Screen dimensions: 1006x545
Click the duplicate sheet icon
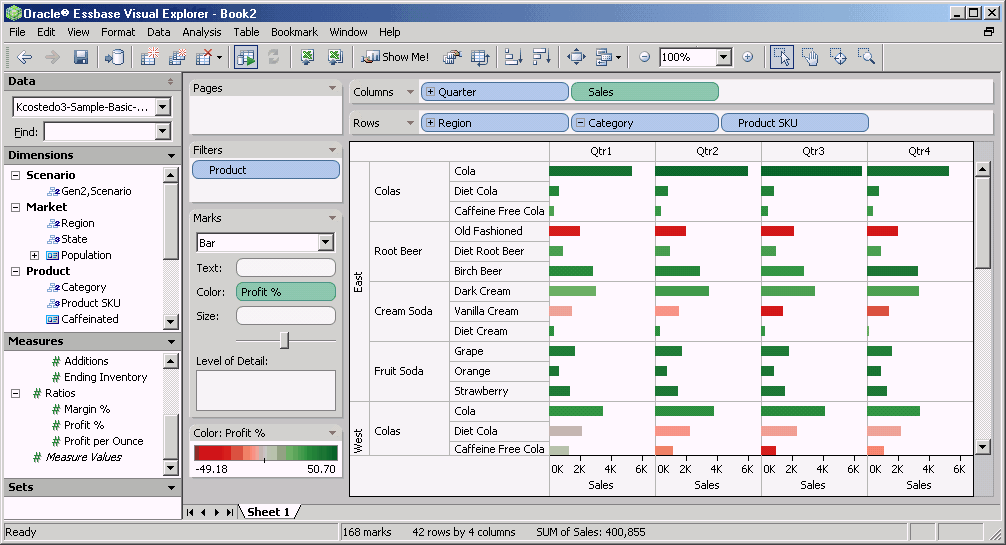click(x=177, y=57)
